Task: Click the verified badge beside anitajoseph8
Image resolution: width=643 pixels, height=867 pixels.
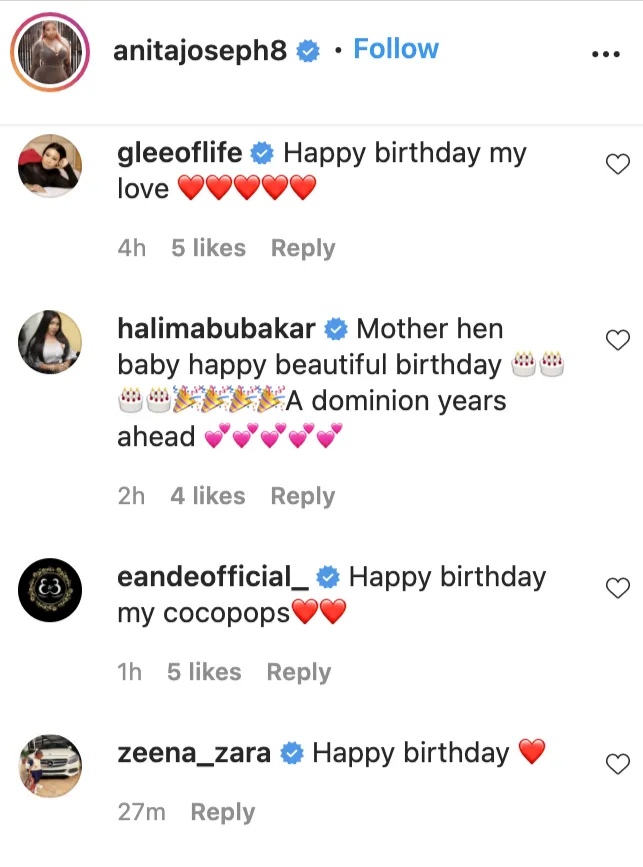Action: point(309,52)
